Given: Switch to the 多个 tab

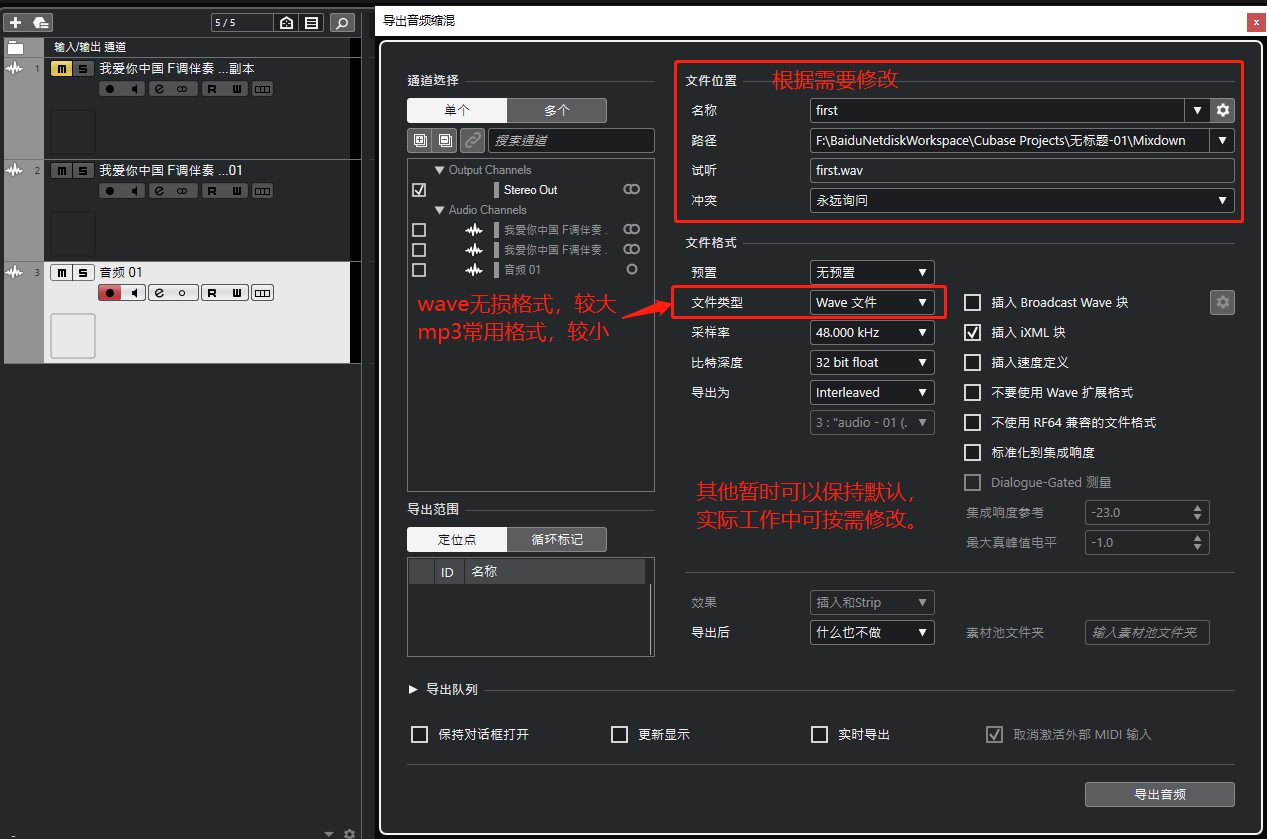Looking at the screenshot, I should pos(557,111).
